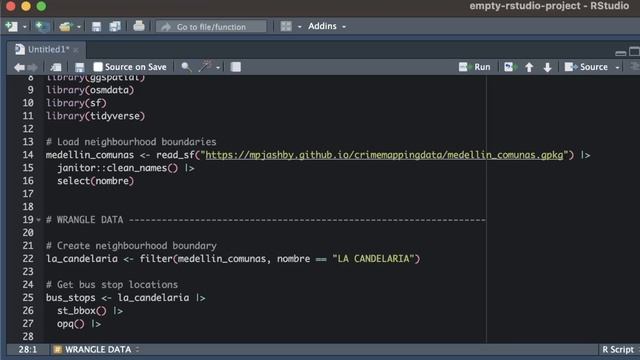Click the "# Load neighbourhood boundaries" comment

click(x=131, y=142)
